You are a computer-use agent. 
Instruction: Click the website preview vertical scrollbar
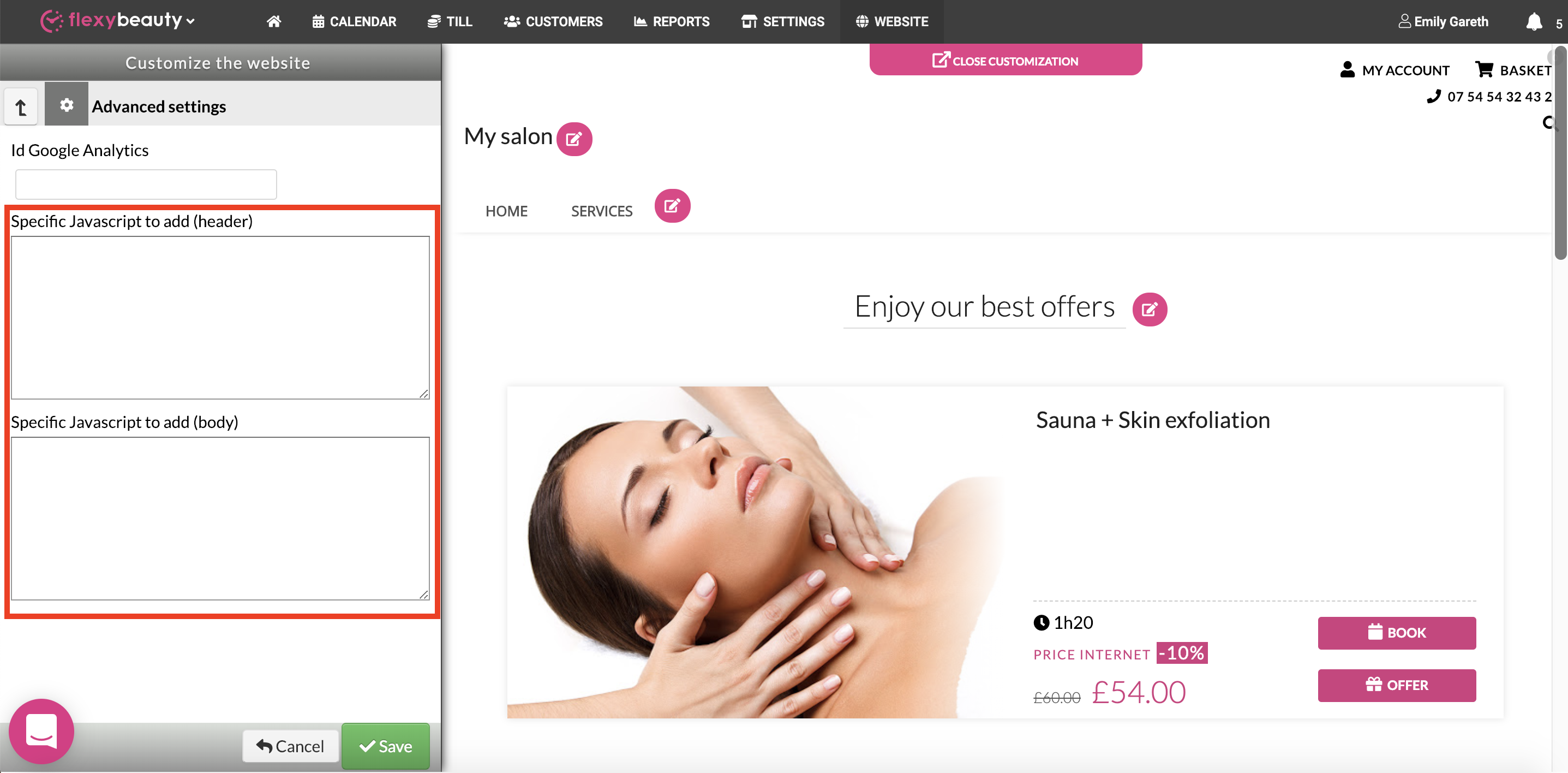tap(1560, 152)
